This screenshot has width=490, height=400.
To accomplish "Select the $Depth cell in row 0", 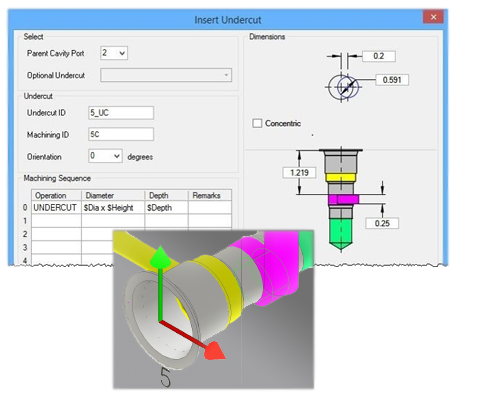I will click(x=166, y=208).
